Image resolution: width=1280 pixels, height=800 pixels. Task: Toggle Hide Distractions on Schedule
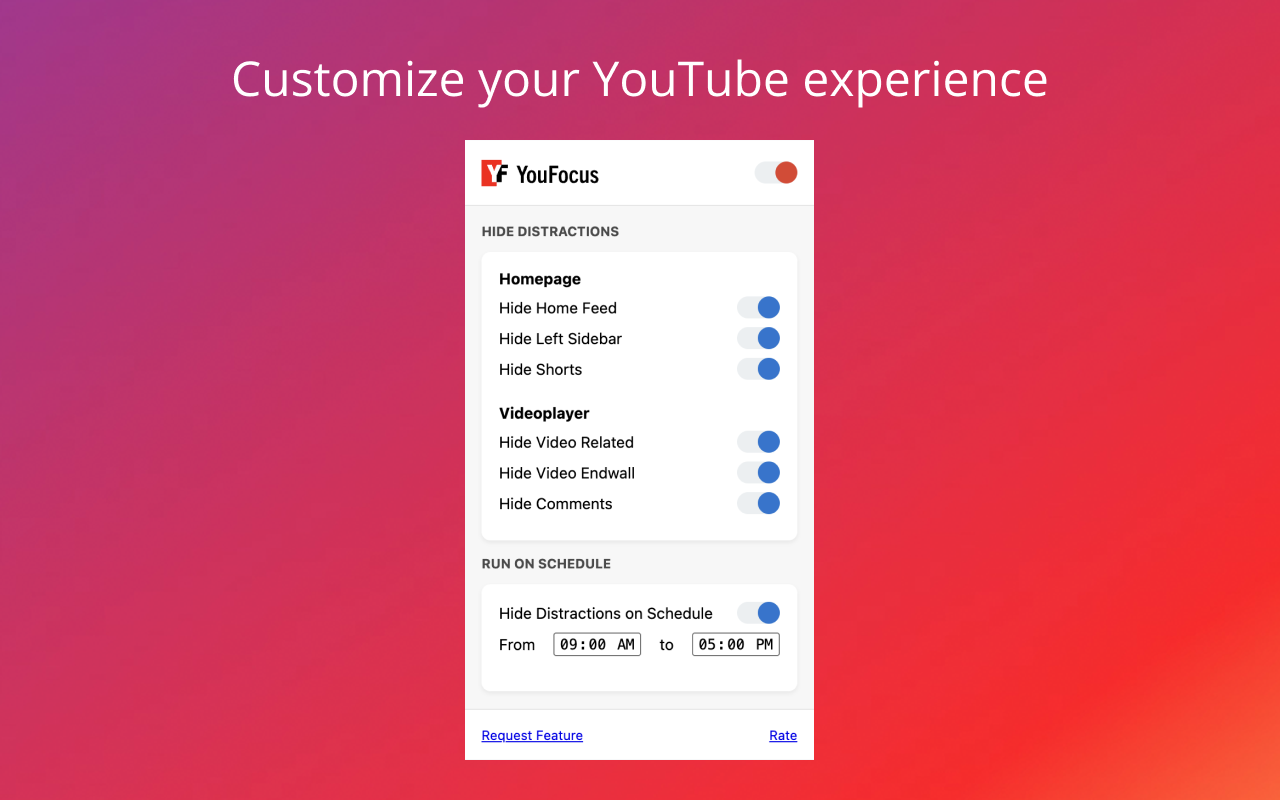(x=758, y=613)
